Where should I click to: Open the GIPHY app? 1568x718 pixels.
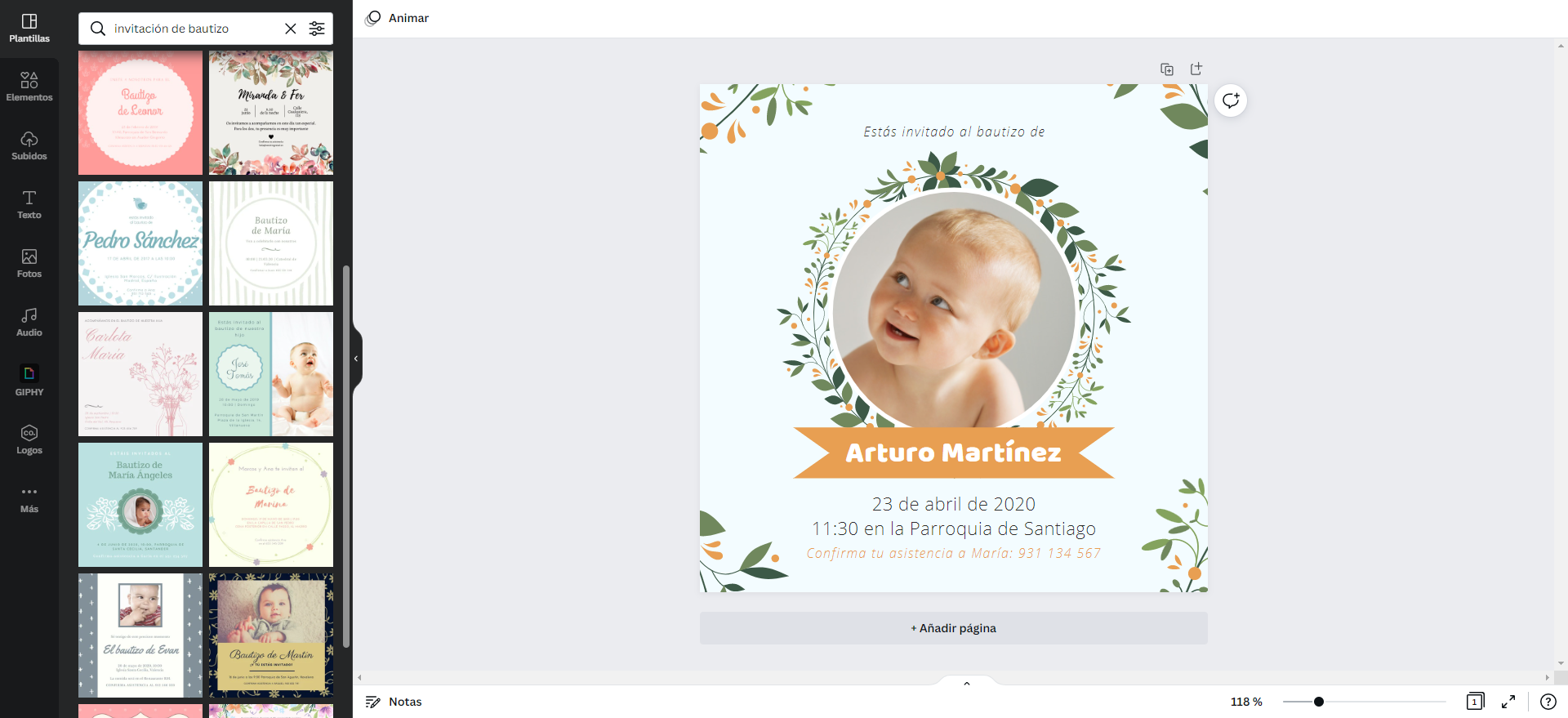pyautogui.click(x=29, y=381)
